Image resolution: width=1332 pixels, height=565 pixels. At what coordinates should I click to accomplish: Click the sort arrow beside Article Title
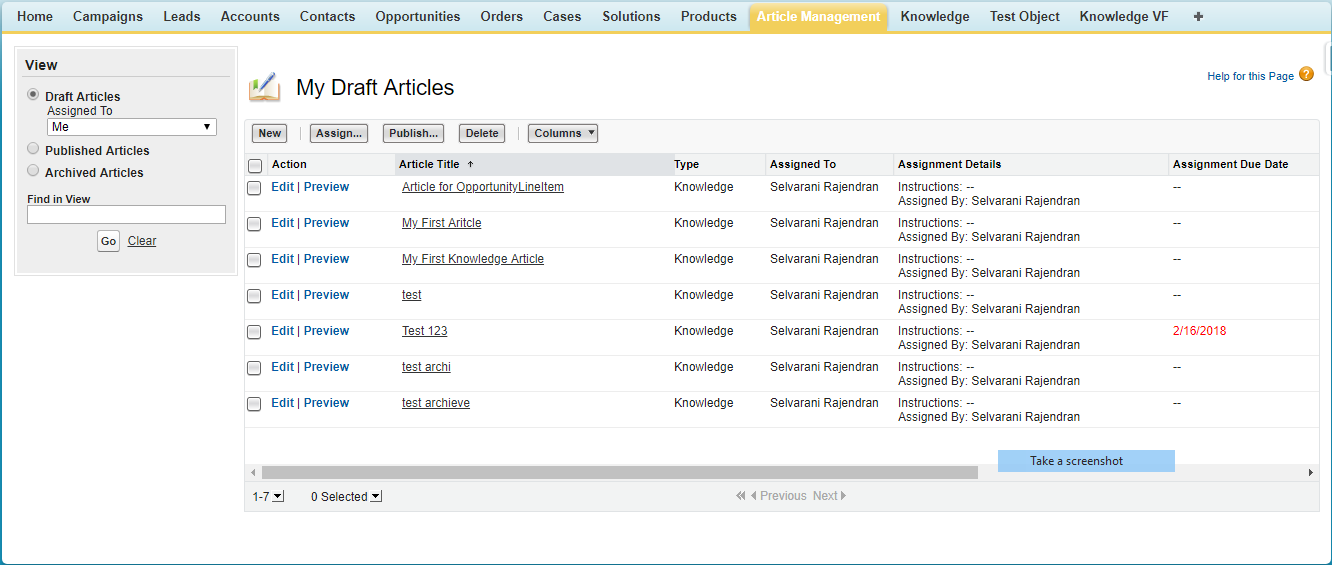(470, 164)
